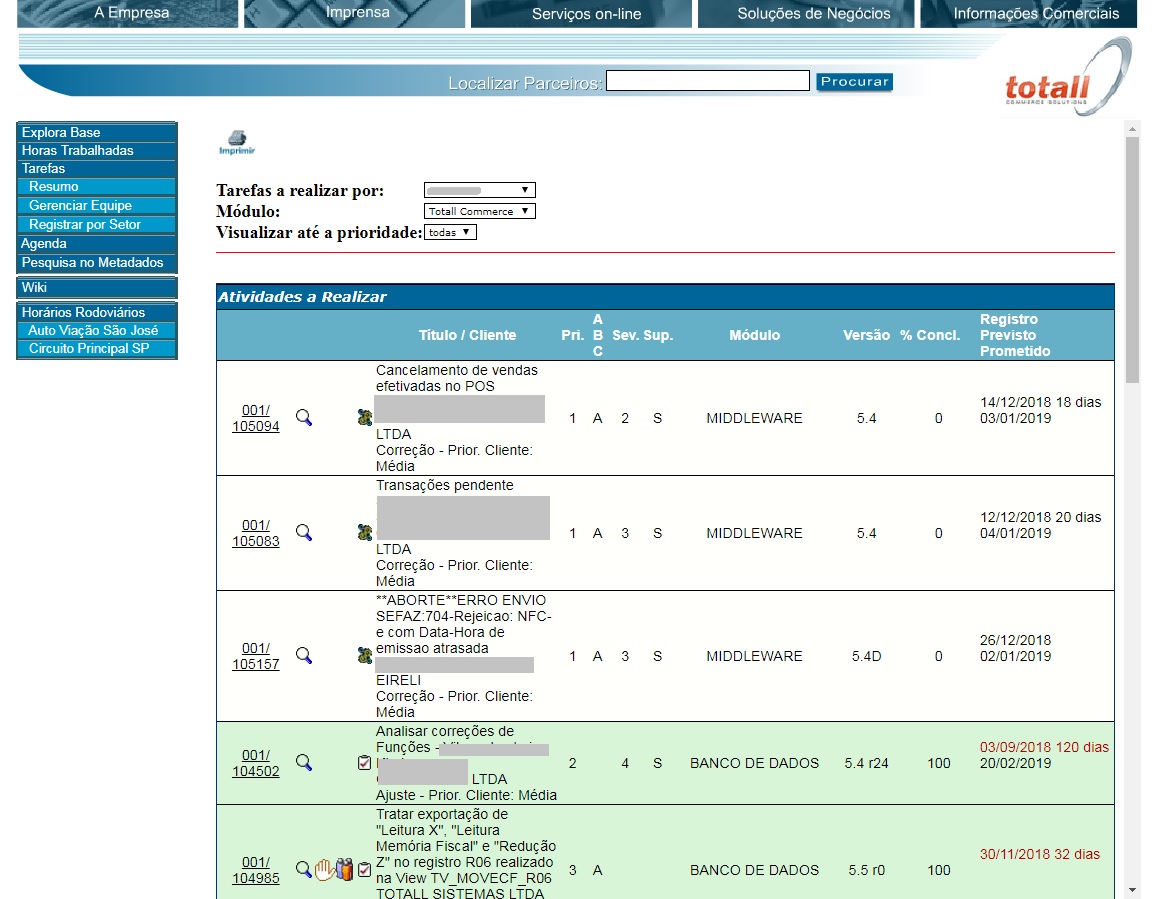Open magnifier details for task 105083

304,533
